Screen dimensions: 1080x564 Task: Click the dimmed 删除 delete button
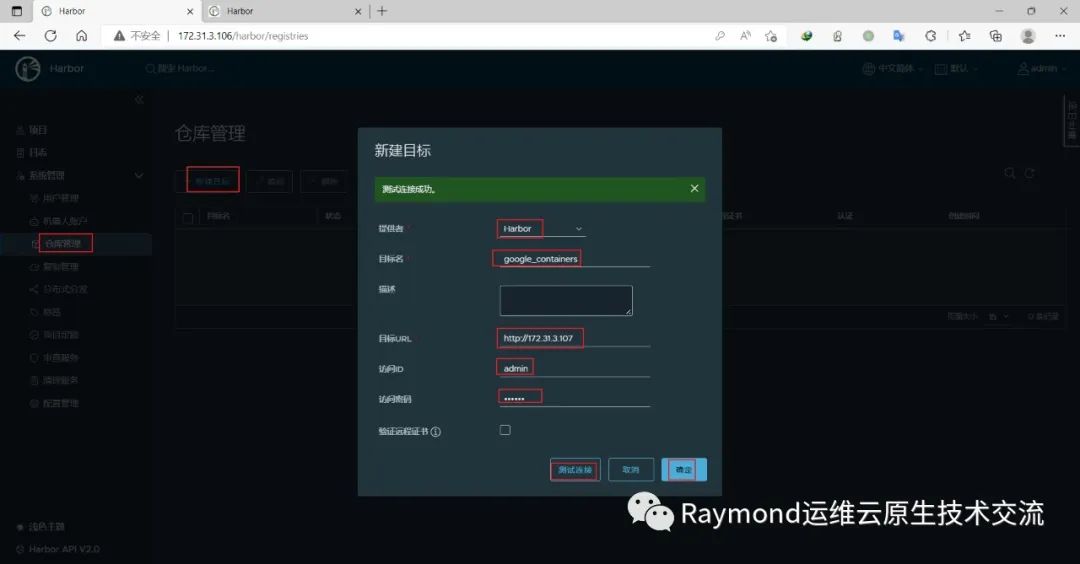[x=323, y=181]
